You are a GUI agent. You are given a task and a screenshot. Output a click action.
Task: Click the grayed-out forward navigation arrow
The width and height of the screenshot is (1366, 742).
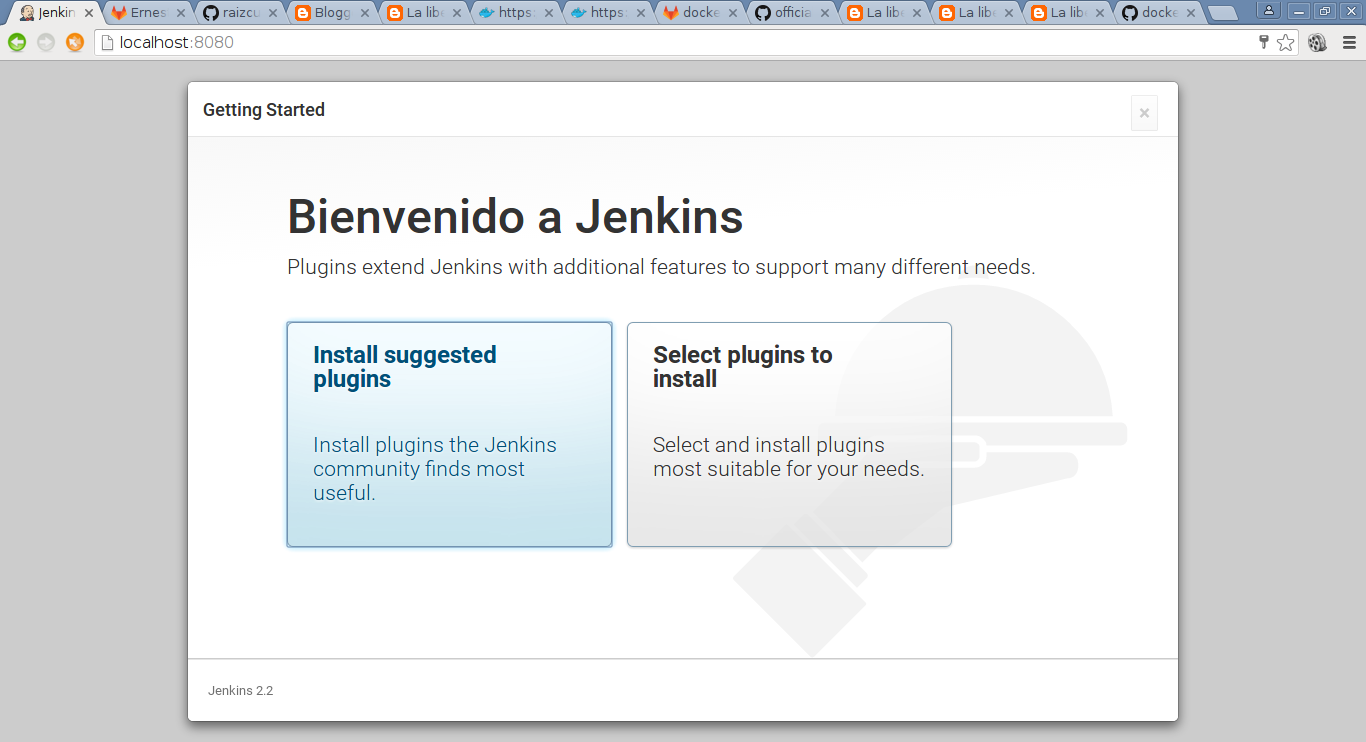[46, 42]
